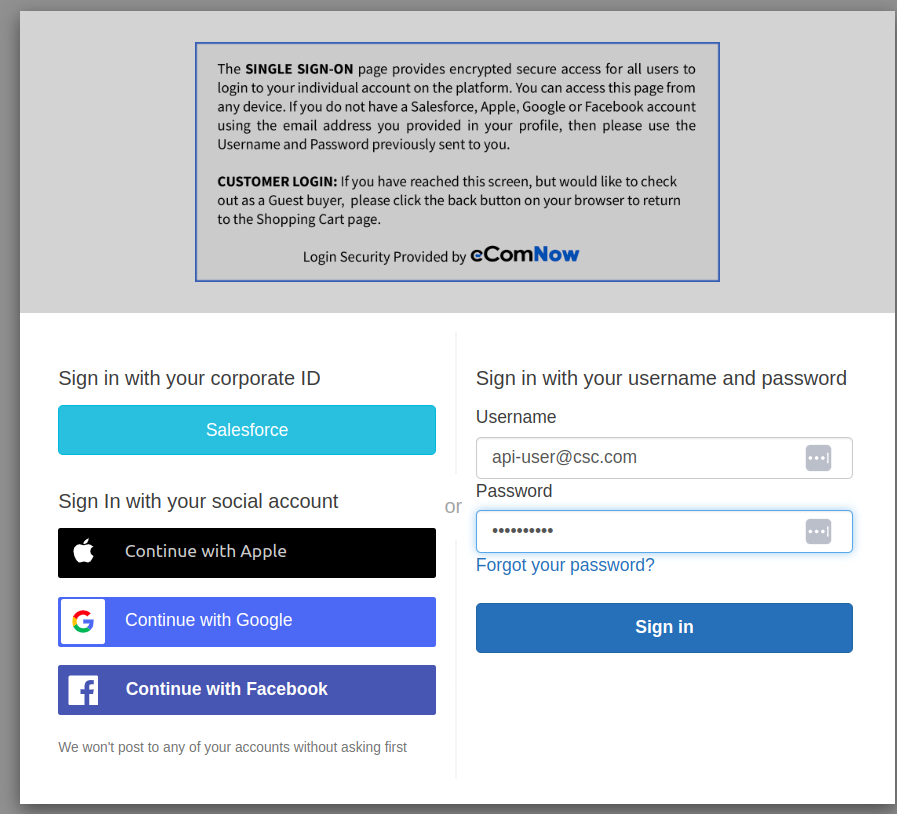This screenshot has width=897, height=814.
Task: Click the Facebook f icon
Action: [x=82, y=689]
